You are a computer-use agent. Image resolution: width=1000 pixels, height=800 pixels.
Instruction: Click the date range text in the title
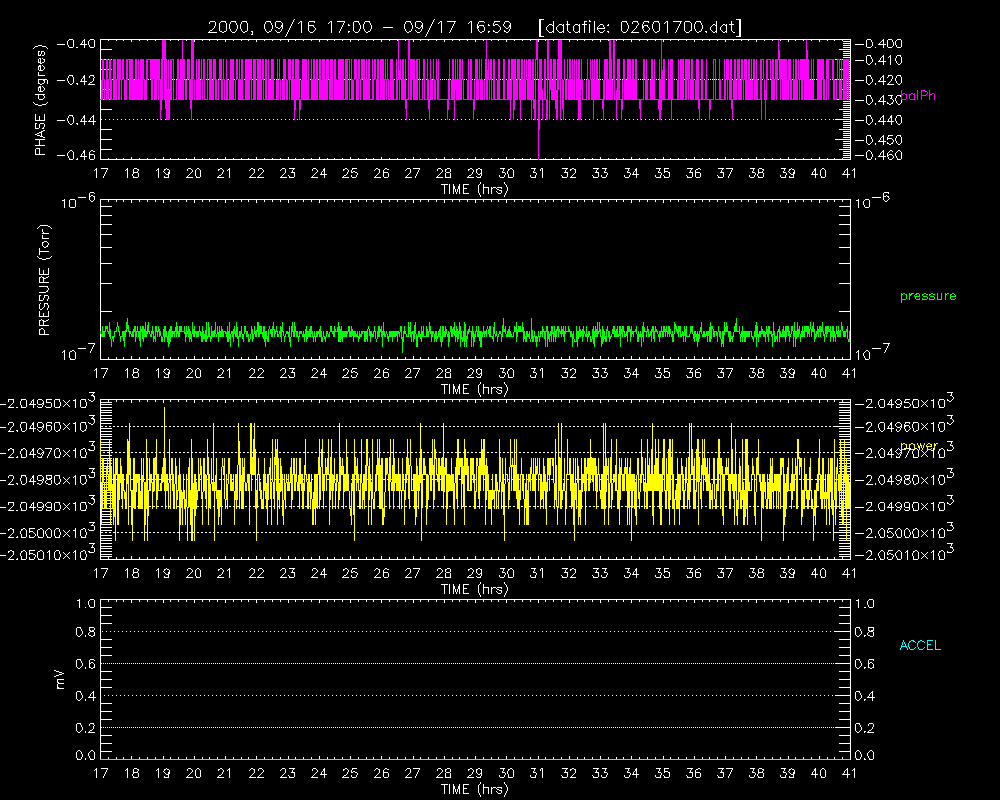coord(360,27)
